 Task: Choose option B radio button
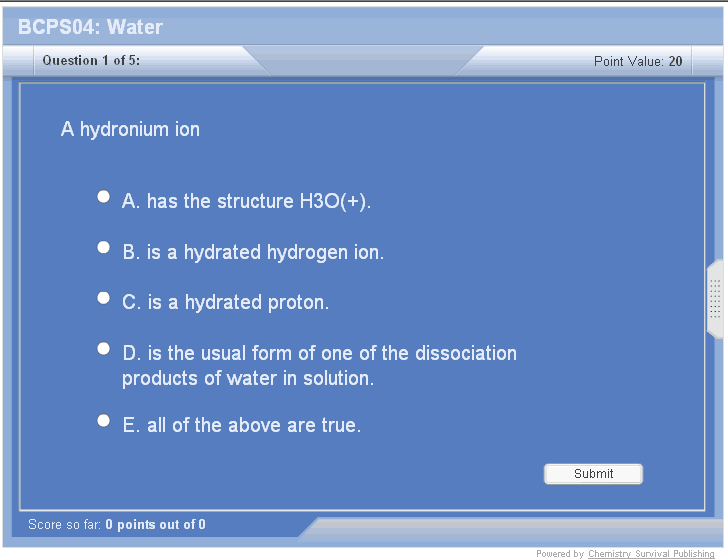click(103, 247)
